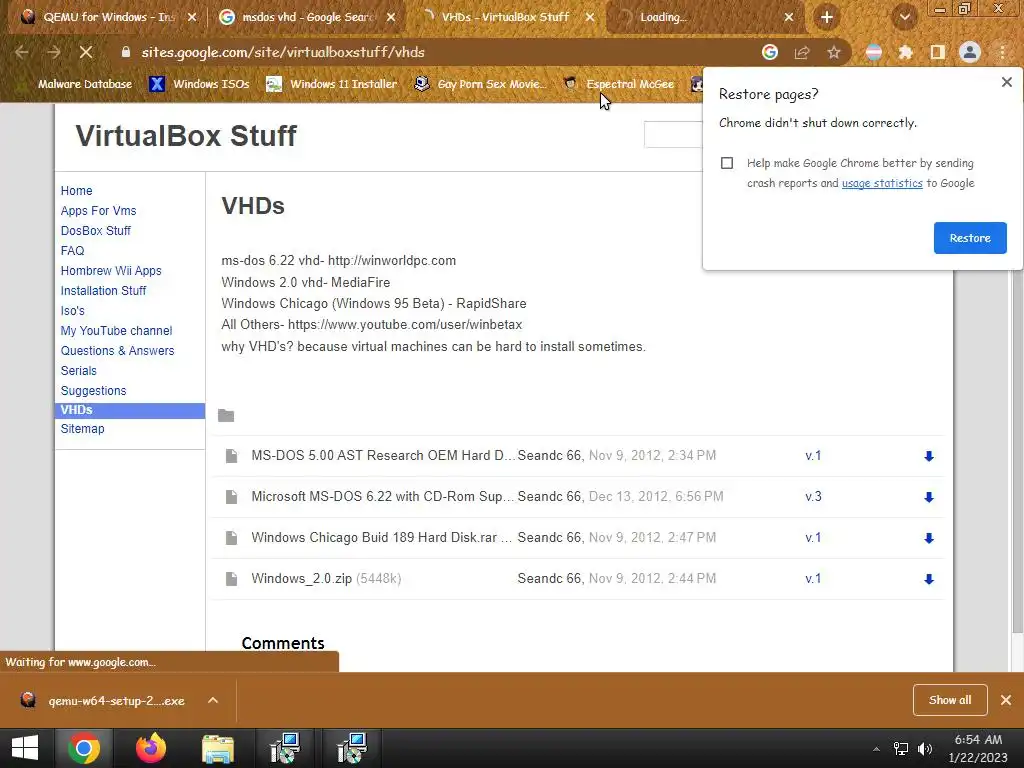Close the Loading tab

(789, 17)
